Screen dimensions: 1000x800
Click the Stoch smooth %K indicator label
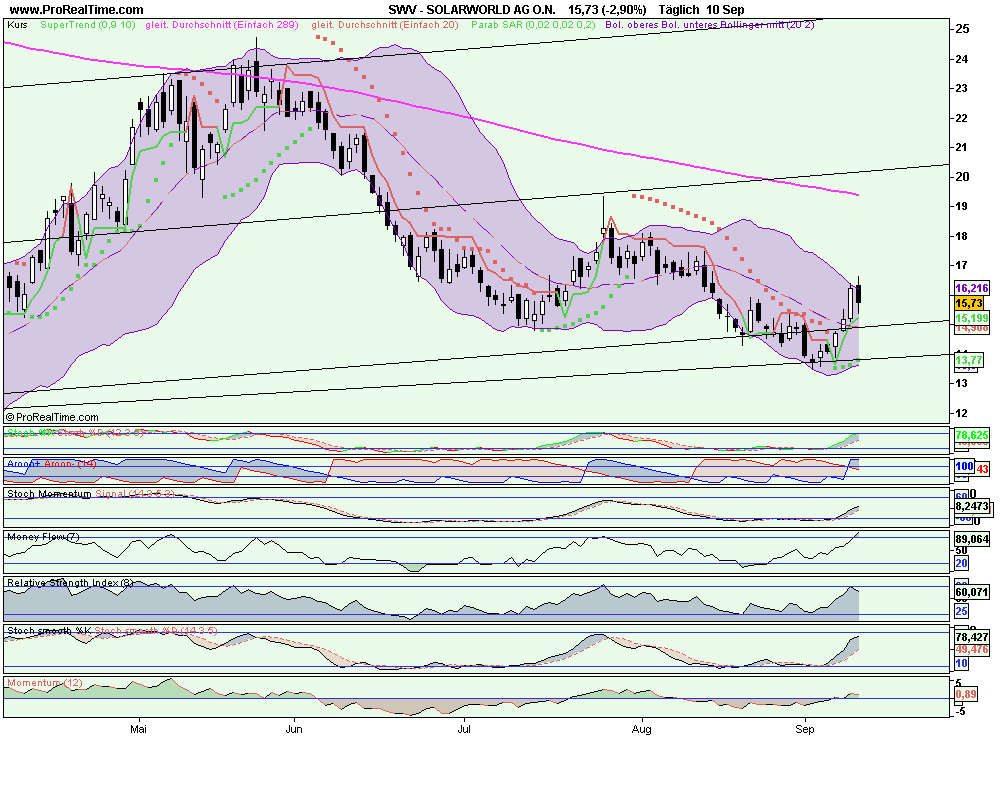tap(49, 631)
